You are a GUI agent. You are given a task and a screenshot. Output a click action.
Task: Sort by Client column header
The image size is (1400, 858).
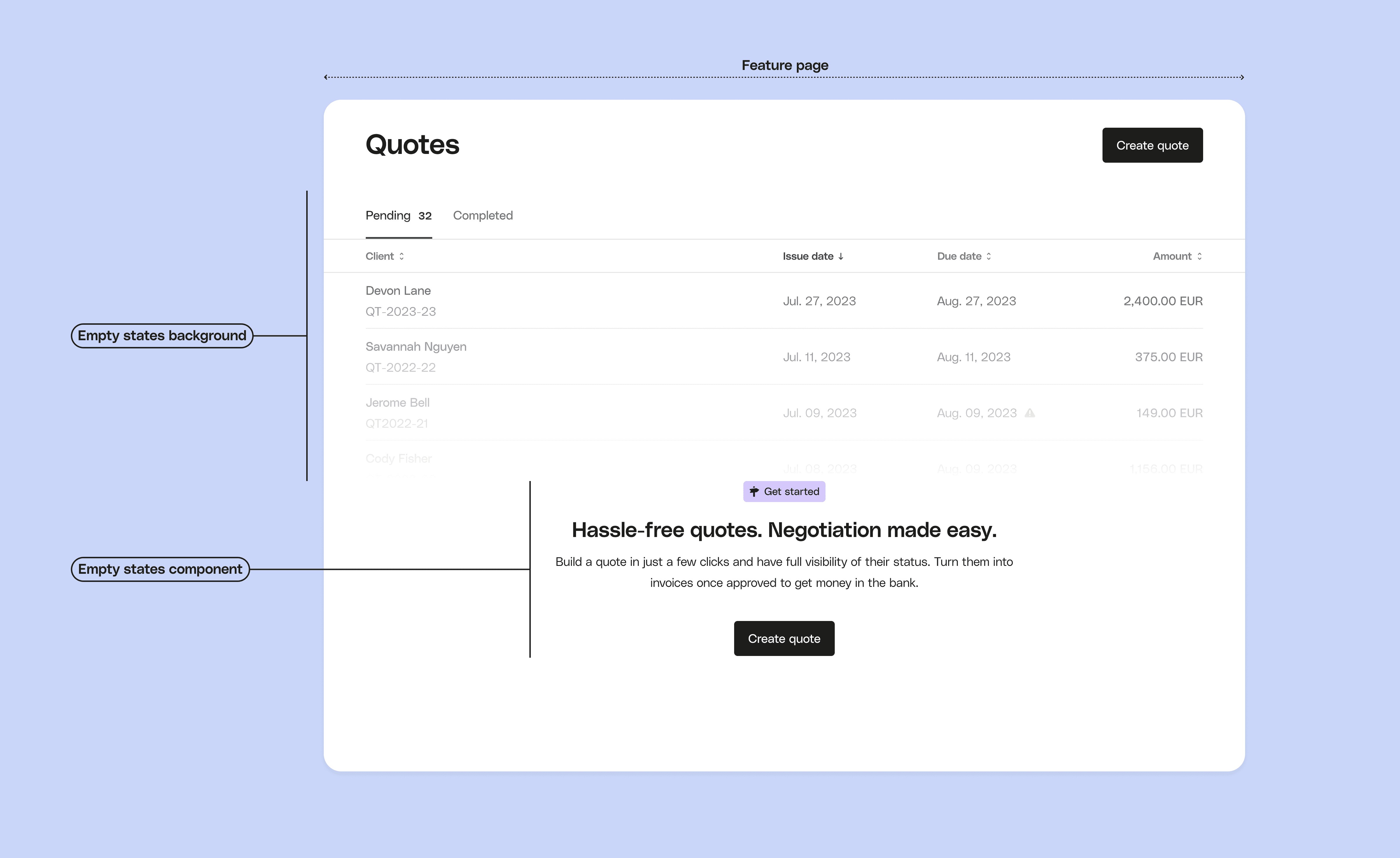379,256
